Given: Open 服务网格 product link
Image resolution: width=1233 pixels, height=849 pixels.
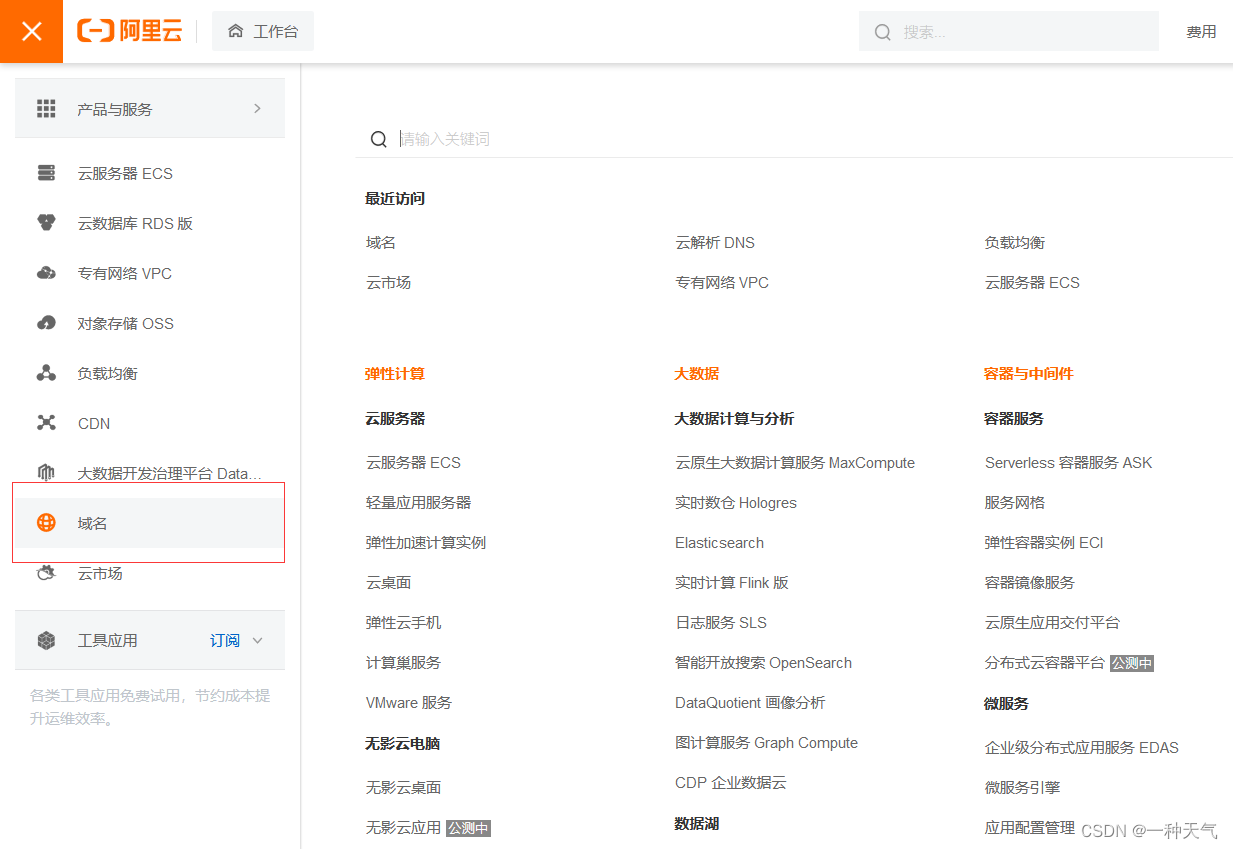Looking at the screenshot, I should [1014, 502].
